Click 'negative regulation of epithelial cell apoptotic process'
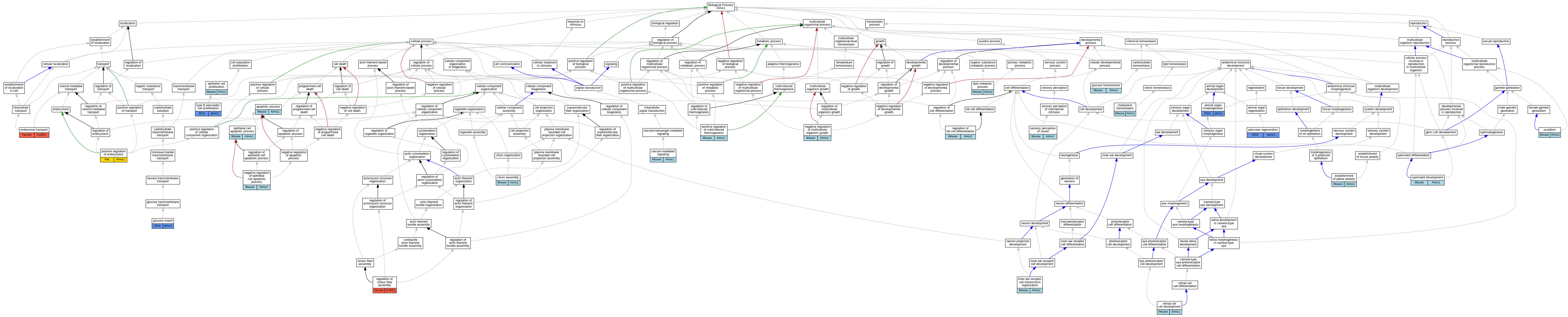 (x=257, y=180)
